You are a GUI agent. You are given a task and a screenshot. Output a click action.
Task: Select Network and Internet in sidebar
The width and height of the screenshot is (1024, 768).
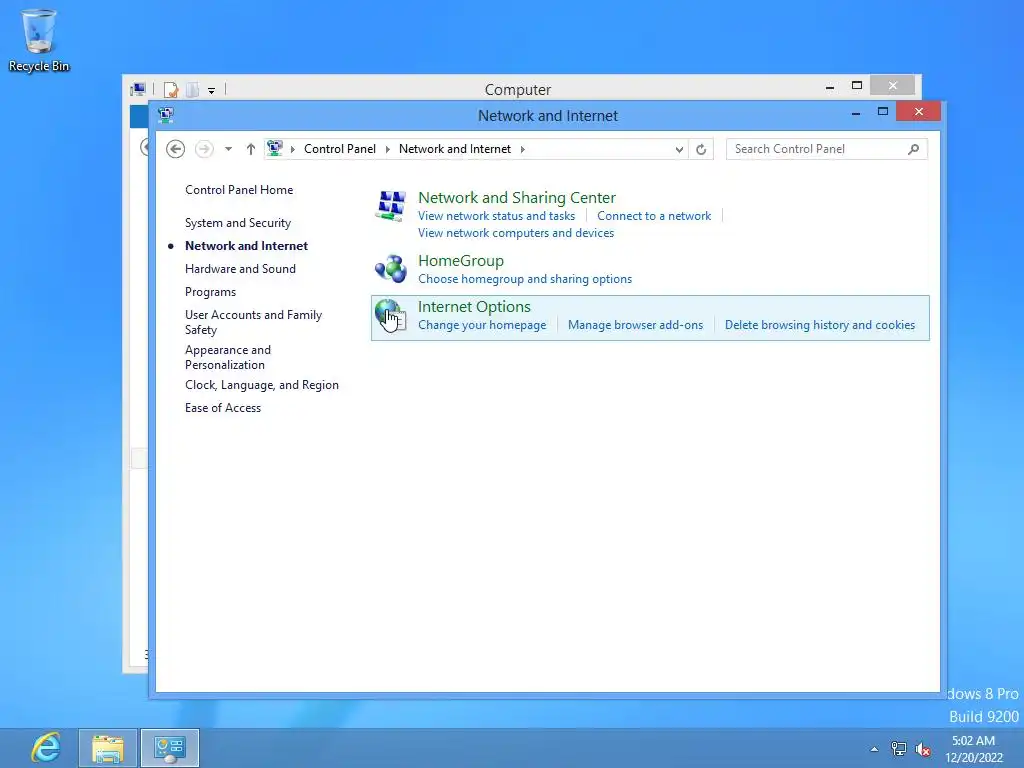(246, 246)
